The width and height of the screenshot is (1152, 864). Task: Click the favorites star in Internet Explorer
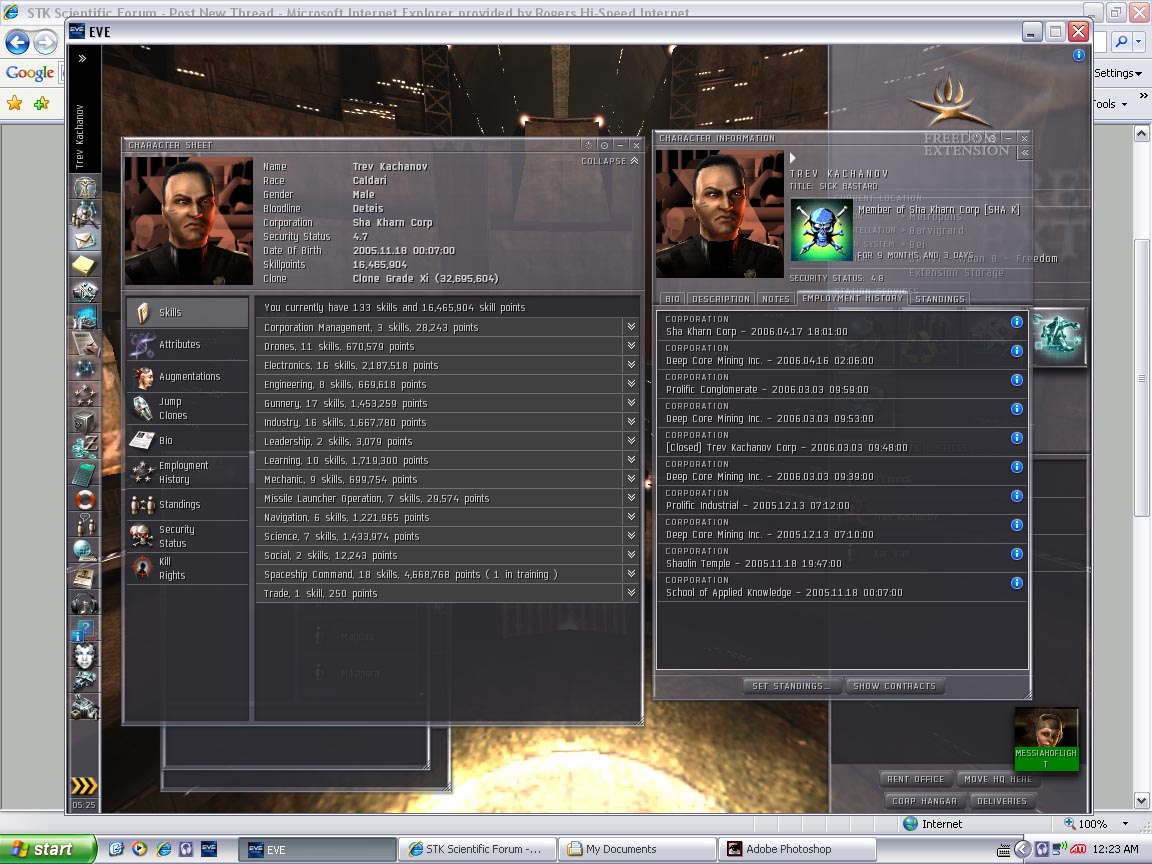coord(14,104)
